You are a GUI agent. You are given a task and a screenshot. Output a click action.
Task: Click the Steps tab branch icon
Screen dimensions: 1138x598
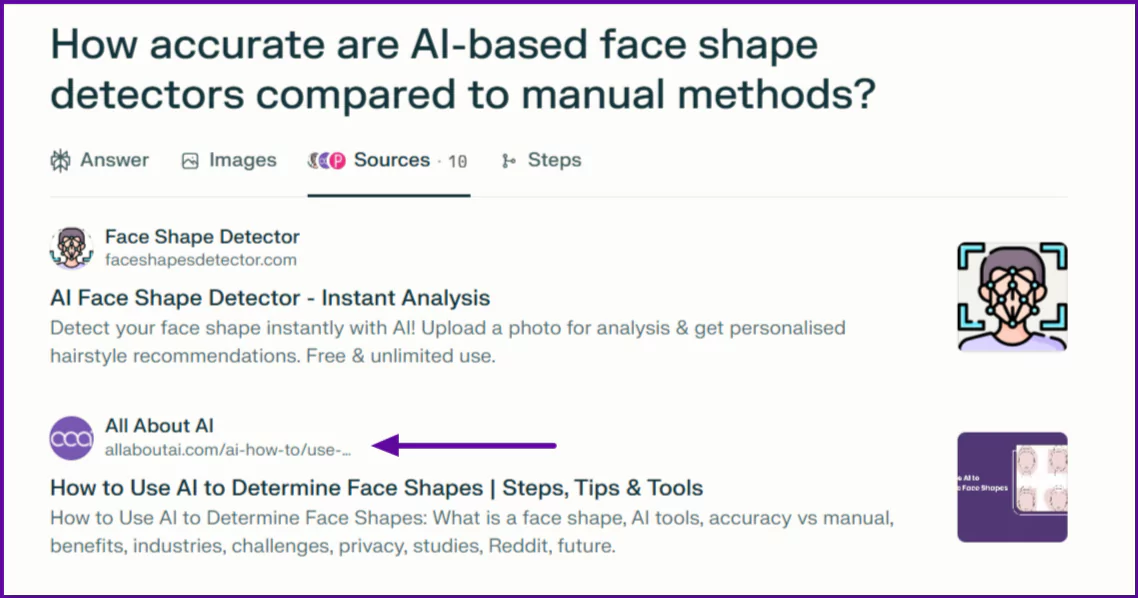coord(509,161)
